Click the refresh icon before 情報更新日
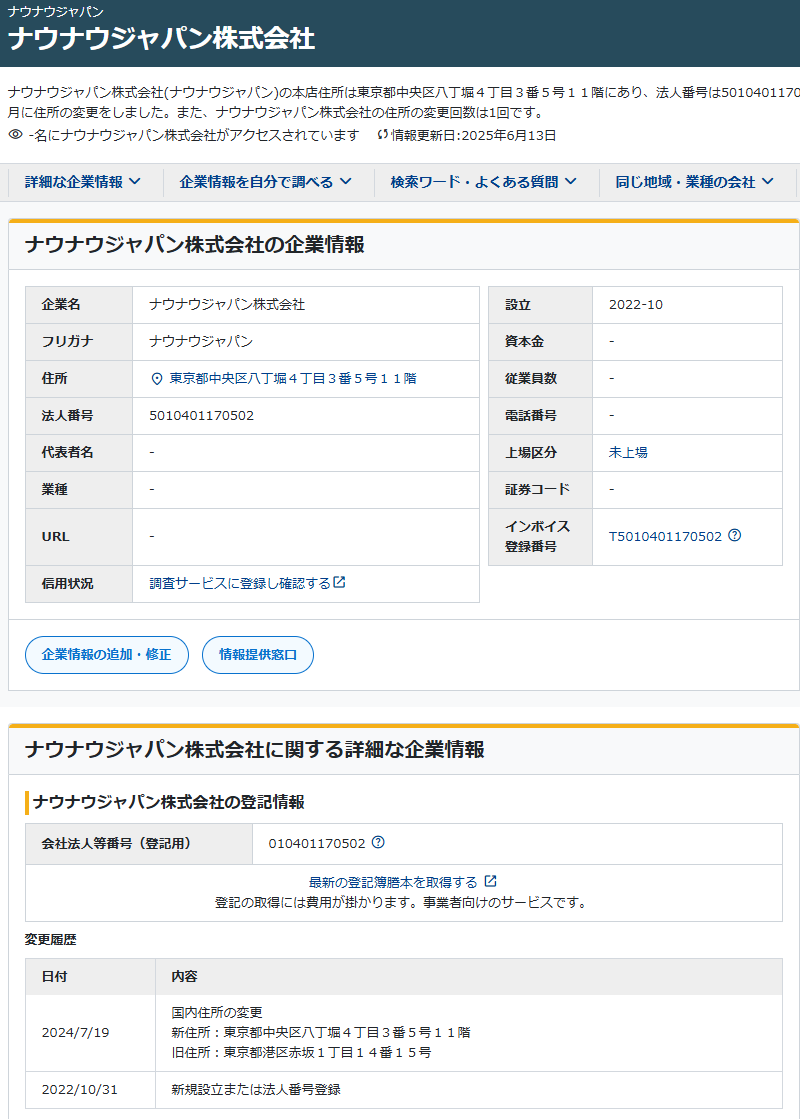800x1119 pixels. click(382, 135)
